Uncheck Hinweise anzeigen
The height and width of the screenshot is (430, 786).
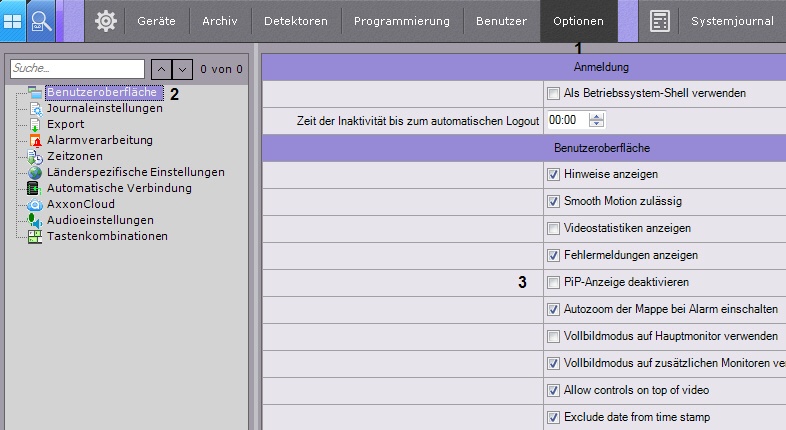click(x=554, y=174)
